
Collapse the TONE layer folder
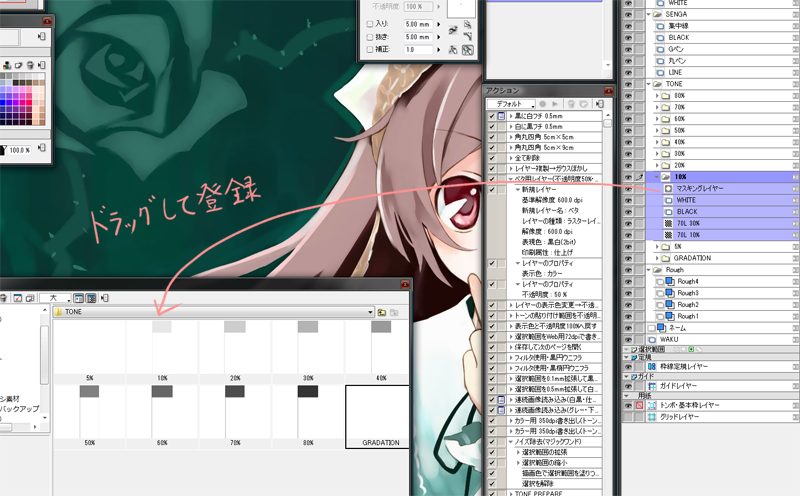coord(649,84)
